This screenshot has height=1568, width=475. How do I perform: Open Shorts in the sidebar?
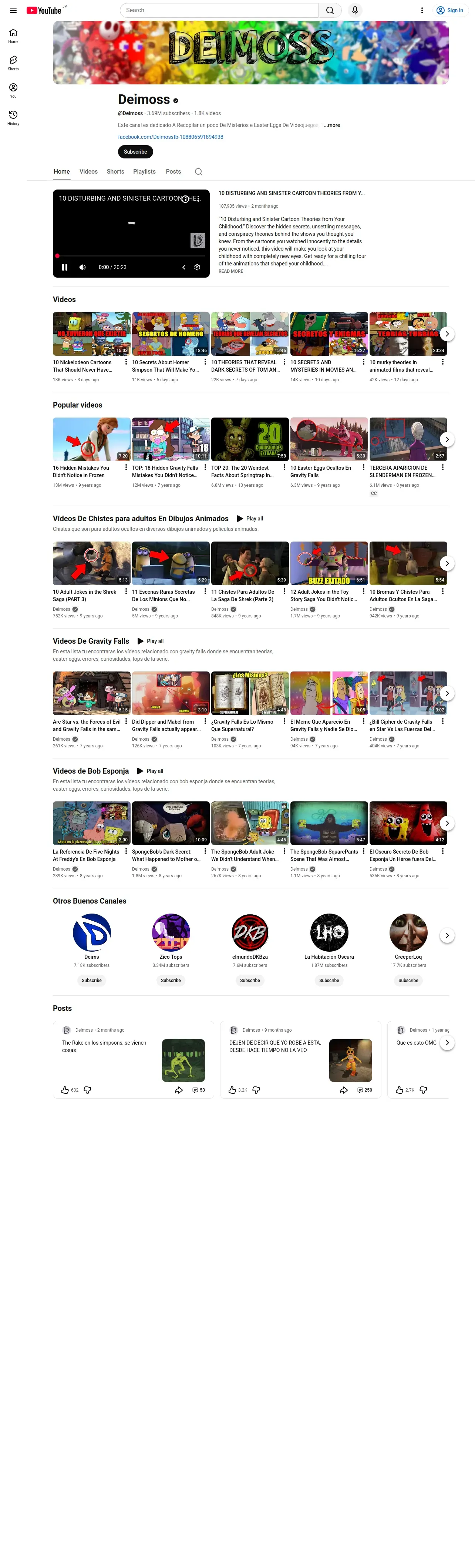[x=13, y=63]
